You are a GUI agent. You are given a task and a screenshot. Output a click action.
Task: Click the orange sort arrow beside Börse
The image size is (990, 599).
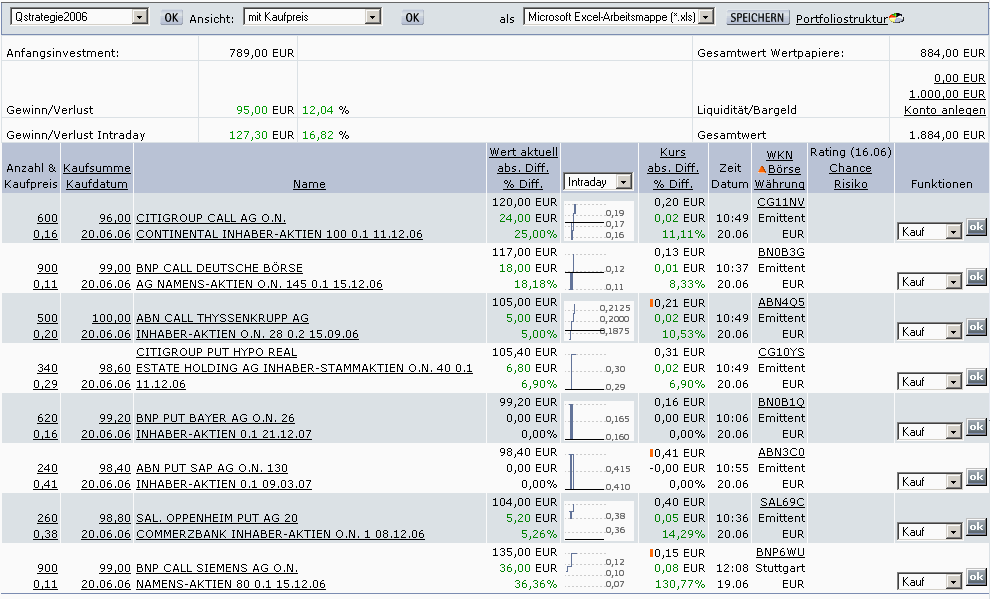coord(762,170)
